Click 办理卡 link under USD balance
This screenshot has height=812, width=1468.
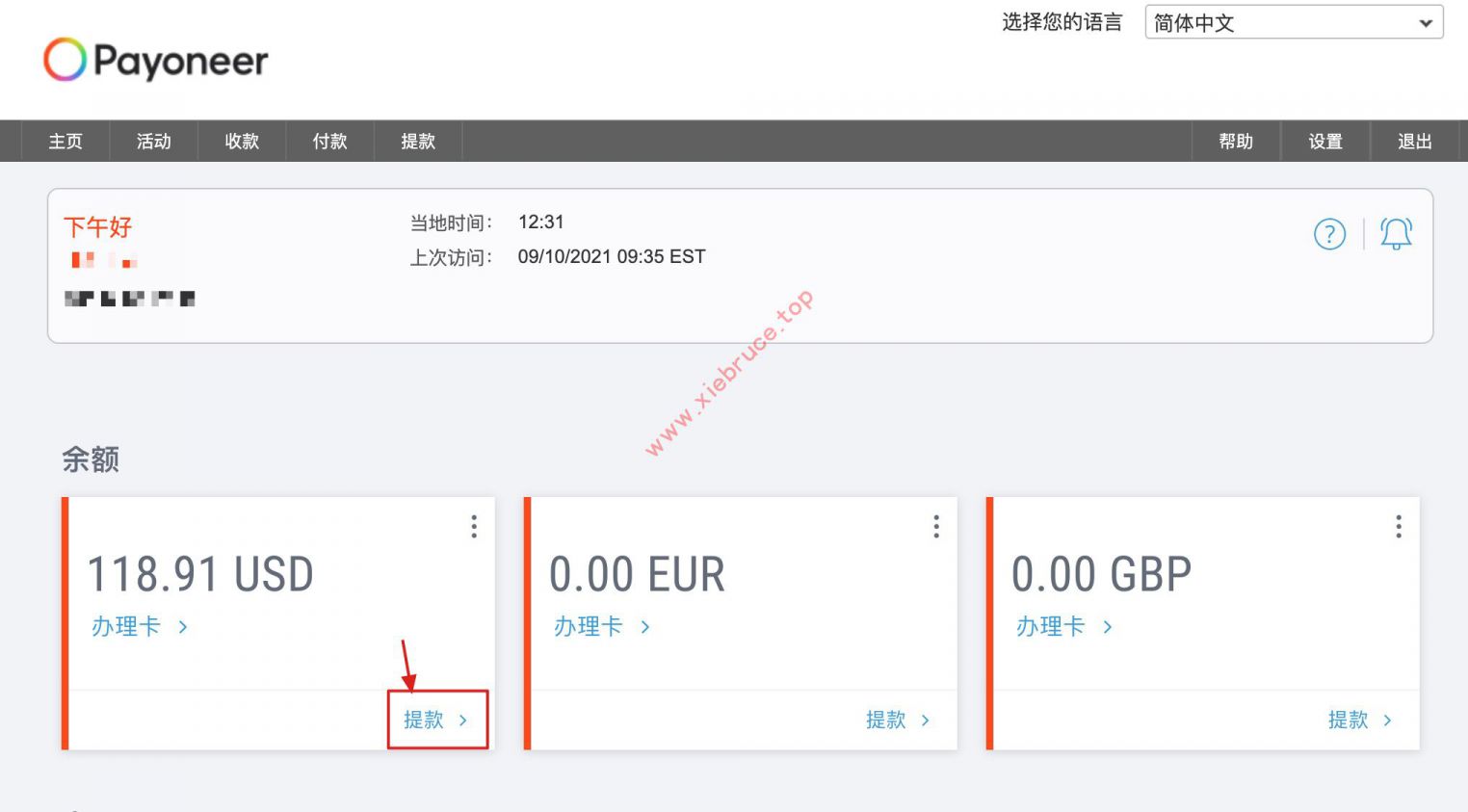tap(140, 627)
